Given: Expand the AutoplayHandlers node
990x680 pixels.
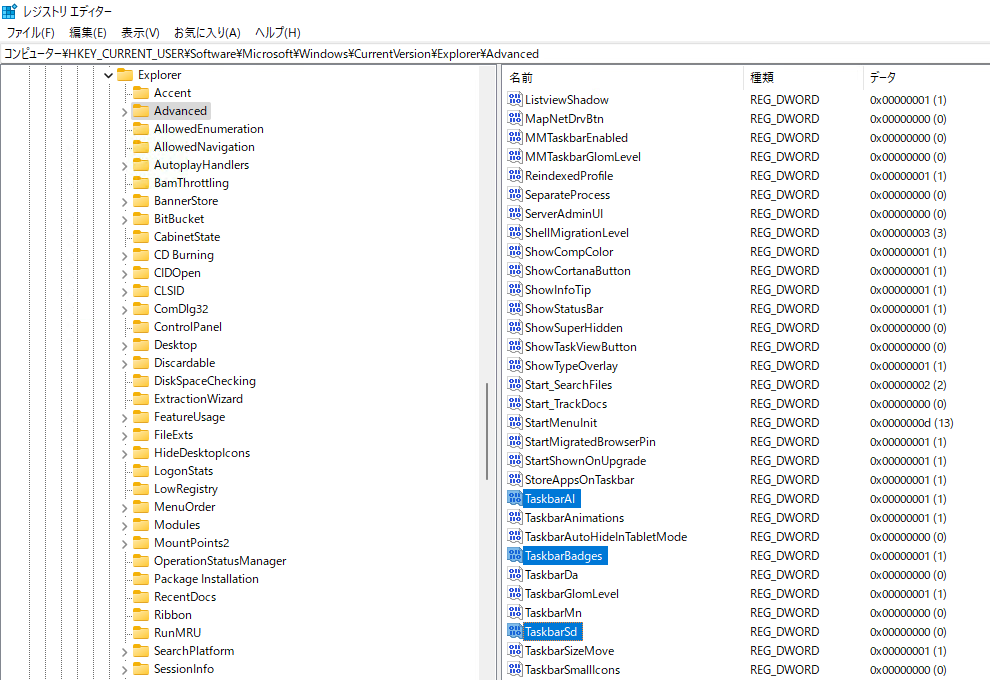Looking at the screenshot, I should 124,166.
